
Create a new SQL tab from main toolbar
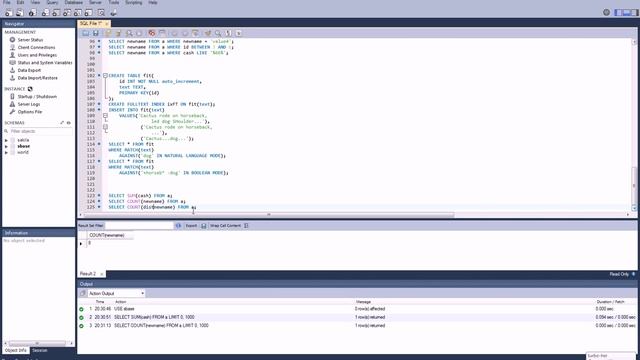point(9,13)
